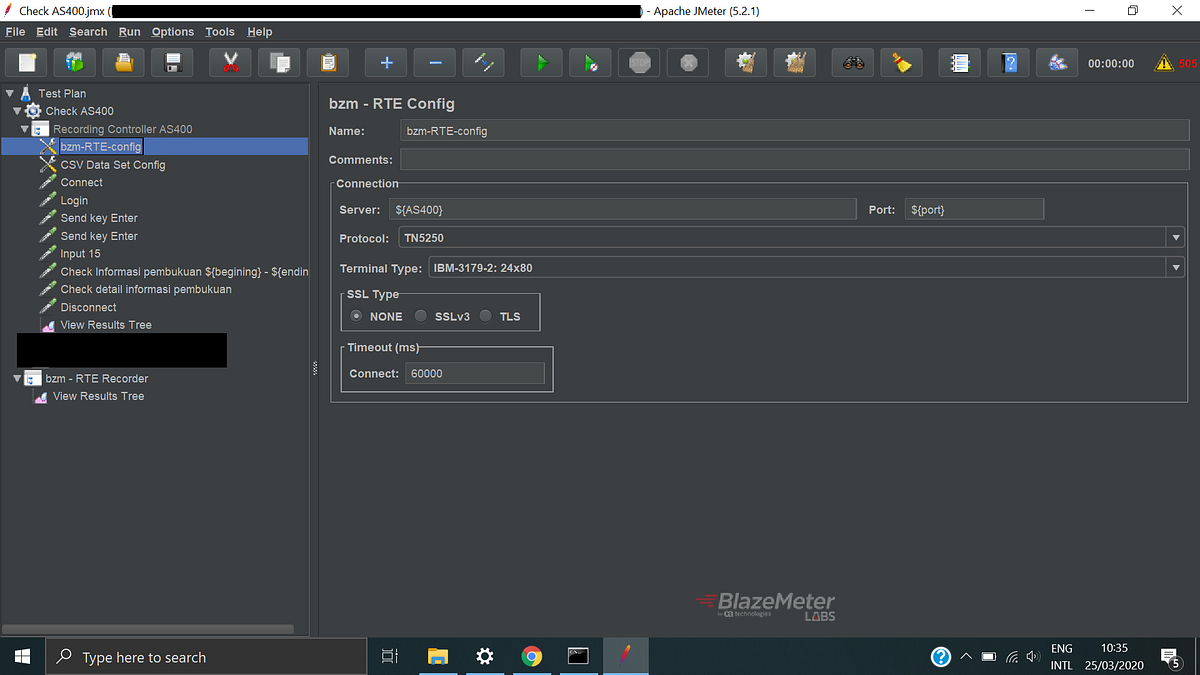The height and width of the screenshot is (675, 1200).
Task: Click the Help question mark toolbar icon
Action: coord(1009,63)
